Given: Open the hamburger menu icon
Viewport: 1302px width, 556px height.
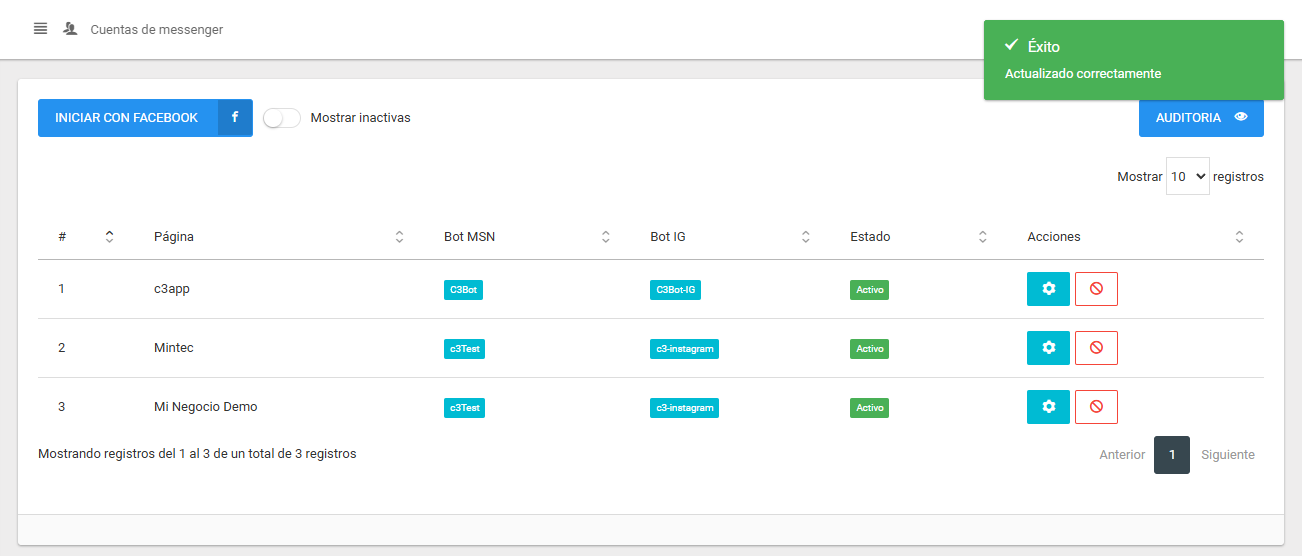Looking at the screenshot, I should click(40, 29).
